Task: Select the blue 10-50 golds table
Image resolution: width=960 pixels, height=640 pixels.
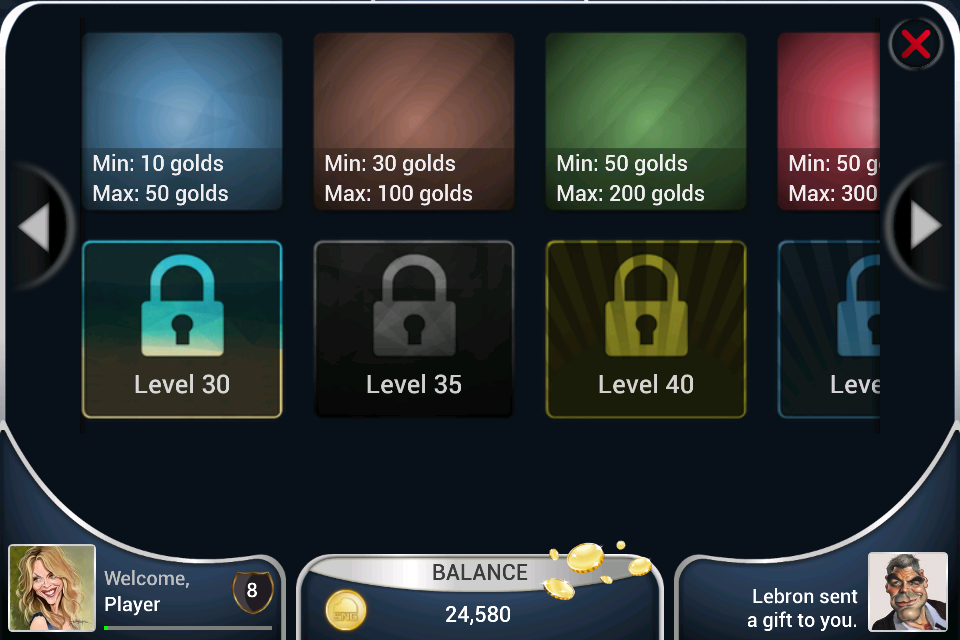Action: (182, 121)
